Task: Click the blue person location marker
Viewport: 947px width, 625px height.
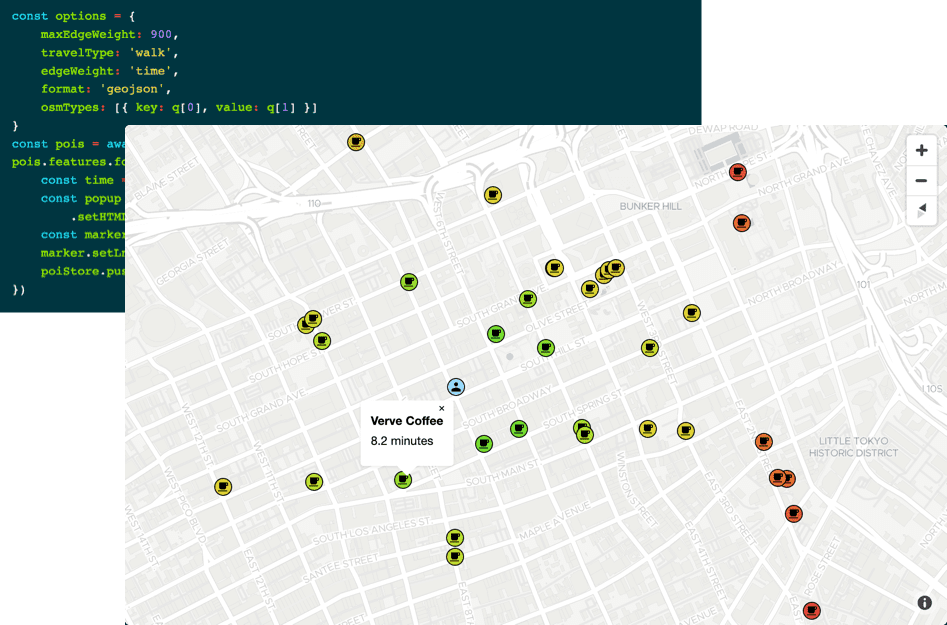Action: coord(456,387)
